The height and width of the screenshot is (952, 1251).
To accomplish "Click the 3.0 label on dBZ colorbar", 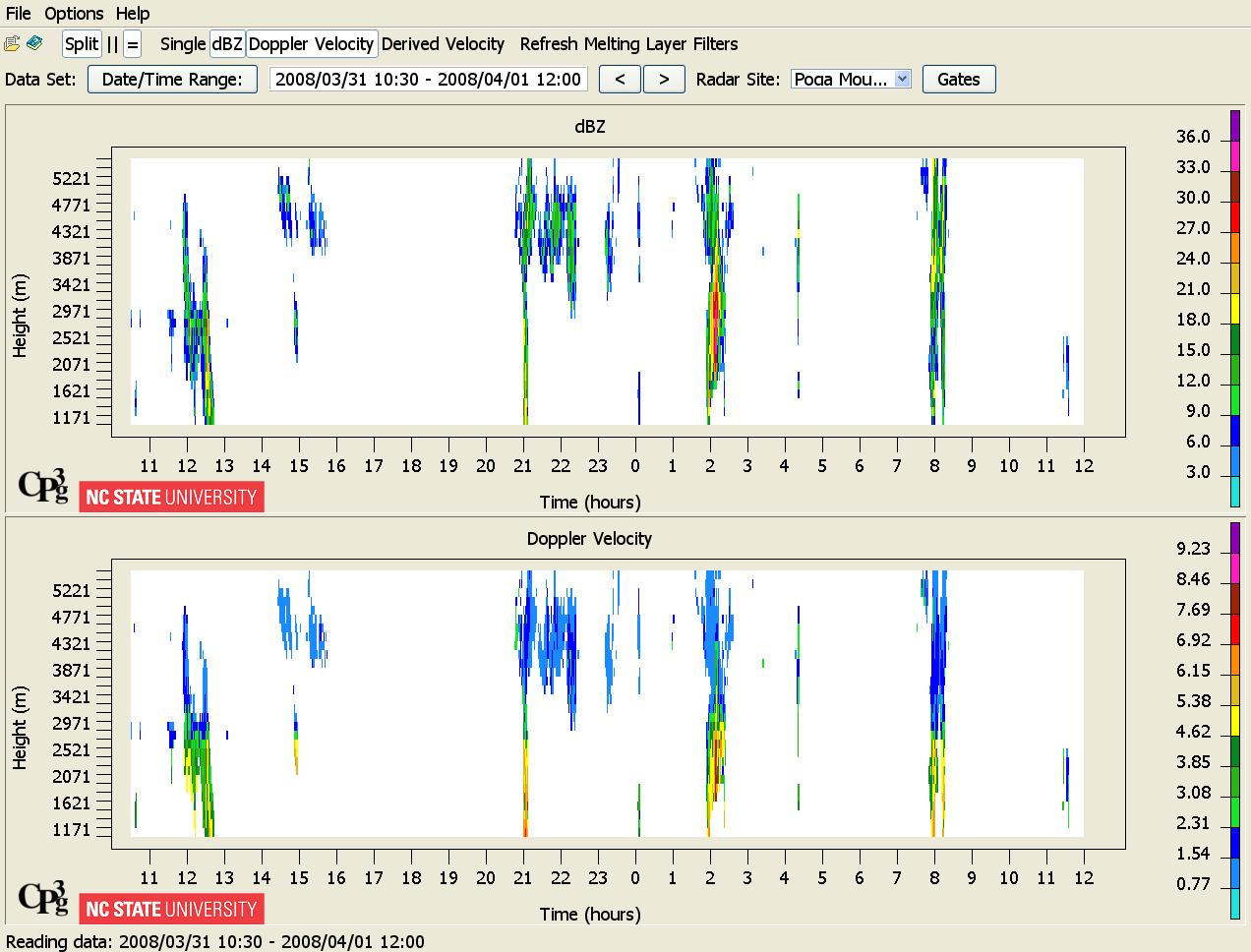I will pyautogui.click(x=1196, y=472).
